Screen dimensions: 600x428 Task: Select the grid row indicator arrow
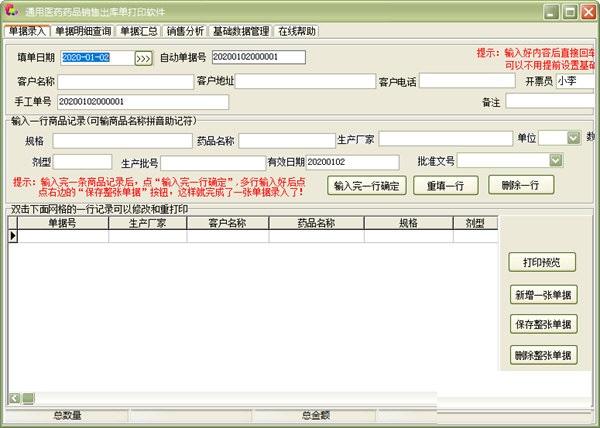(x=13, y=236)
